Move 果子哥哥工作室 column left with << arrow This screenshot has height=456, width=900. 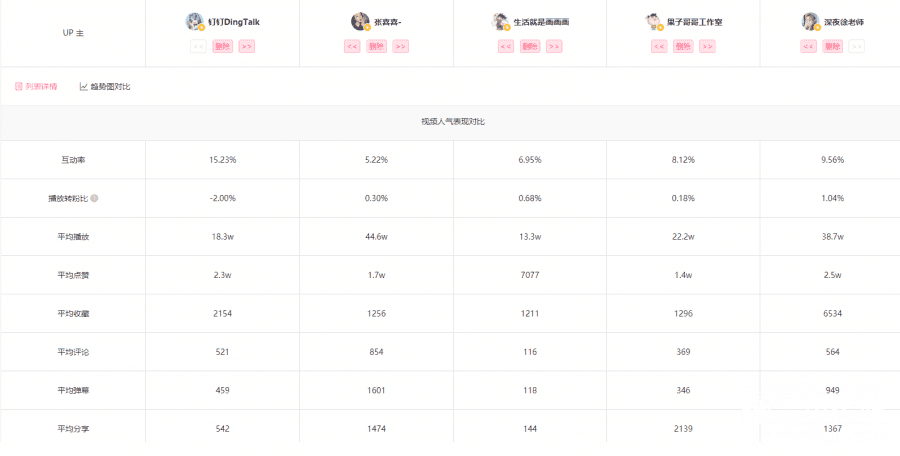click(659, 46)
